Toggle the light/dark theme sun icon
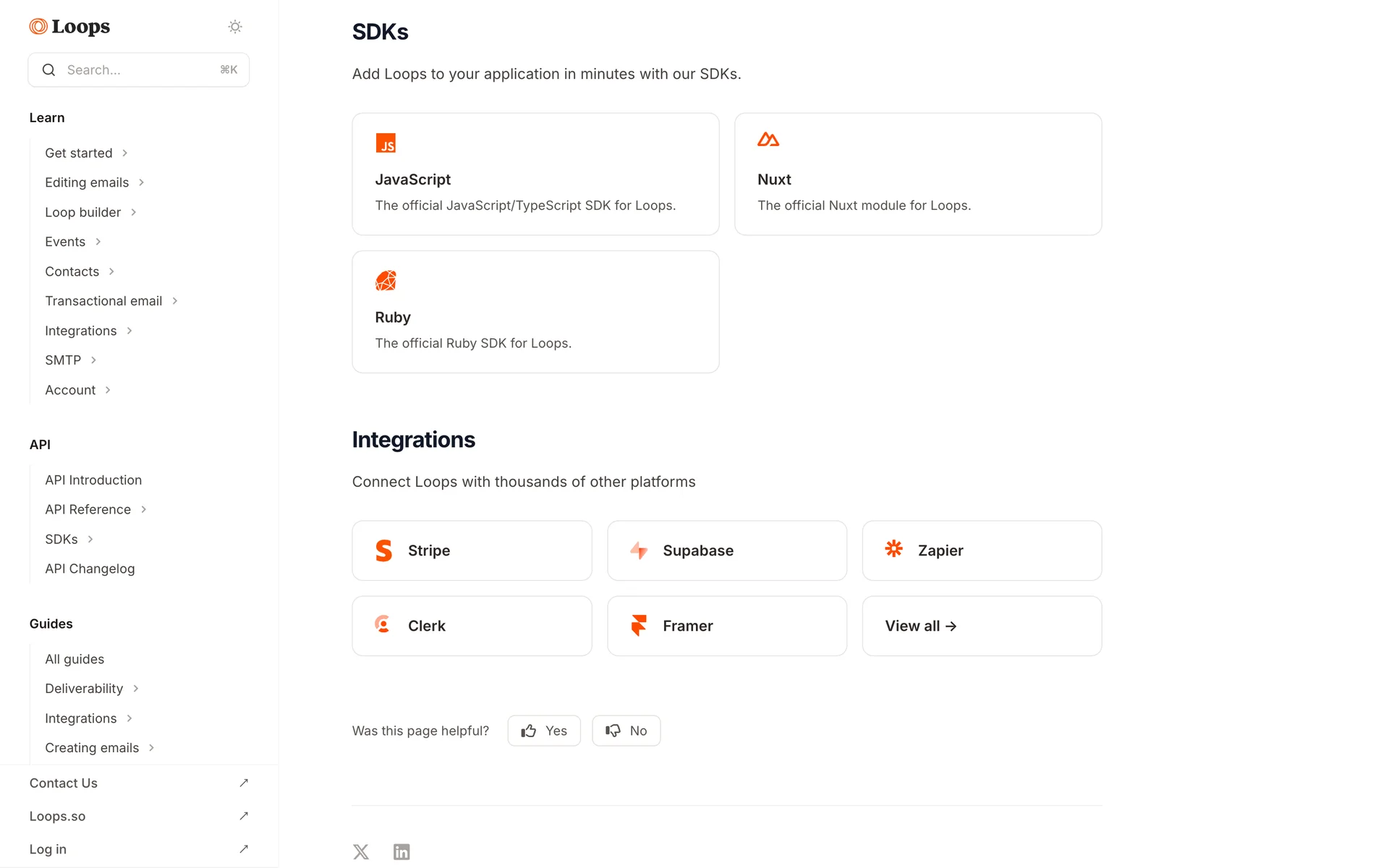 (235, 27)
